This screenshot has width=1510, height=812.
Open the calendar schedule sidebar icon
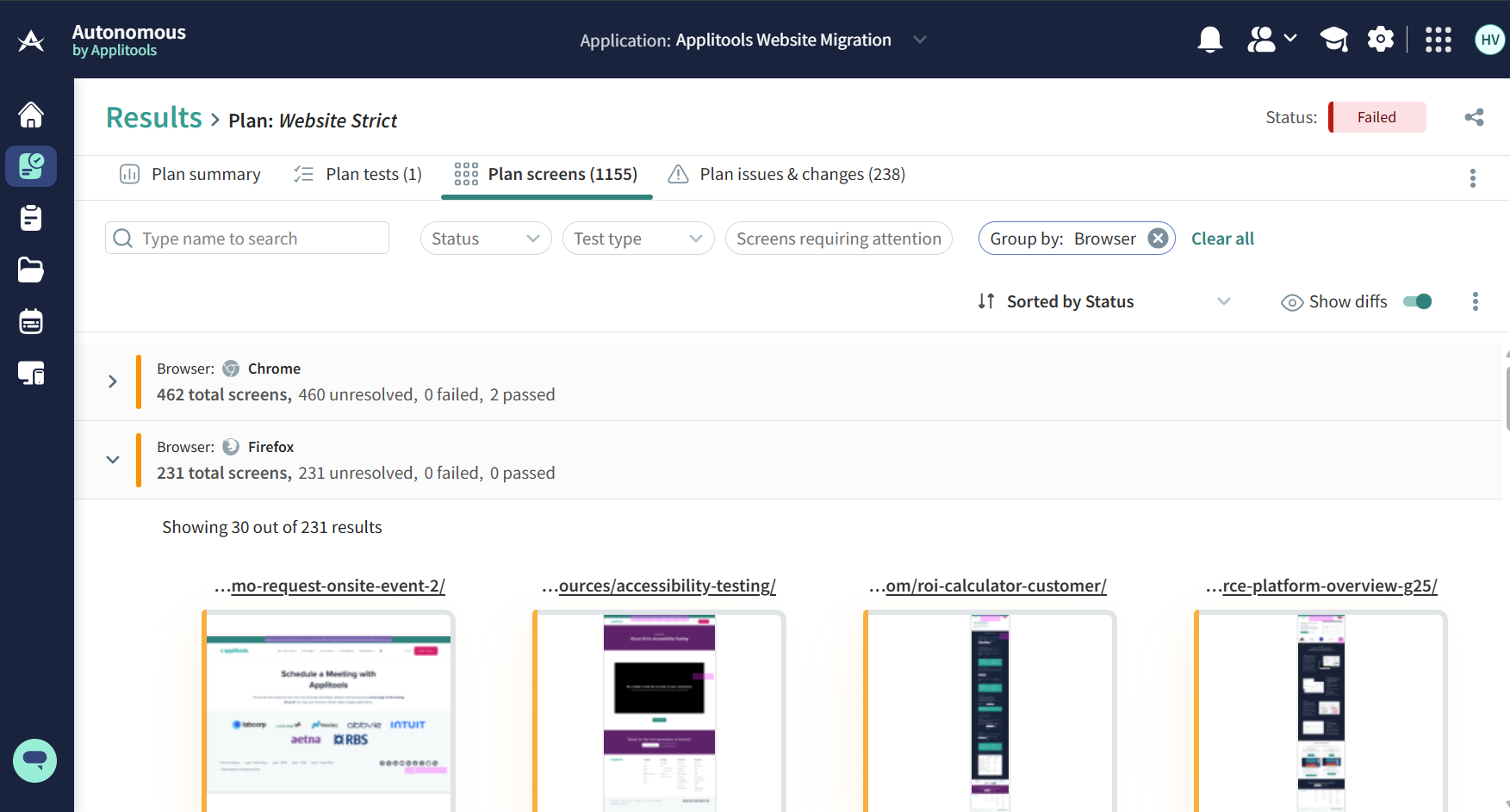click(31, 321)
